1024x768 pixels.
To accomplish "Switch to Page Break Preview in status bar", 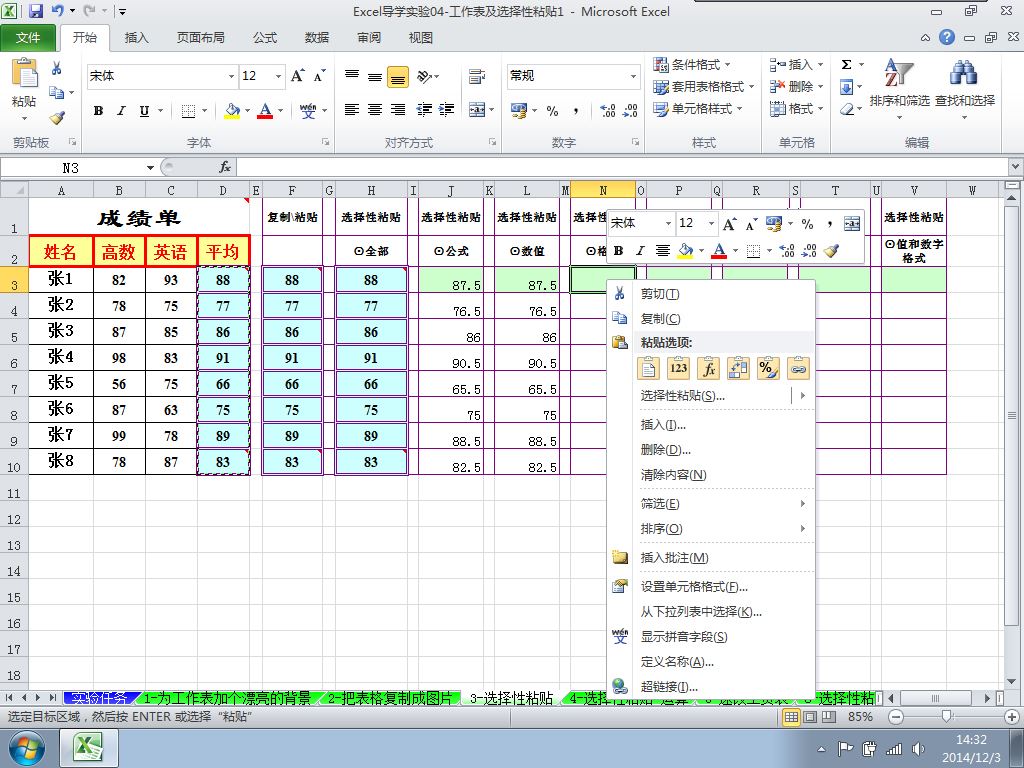I will pos(829,717).
